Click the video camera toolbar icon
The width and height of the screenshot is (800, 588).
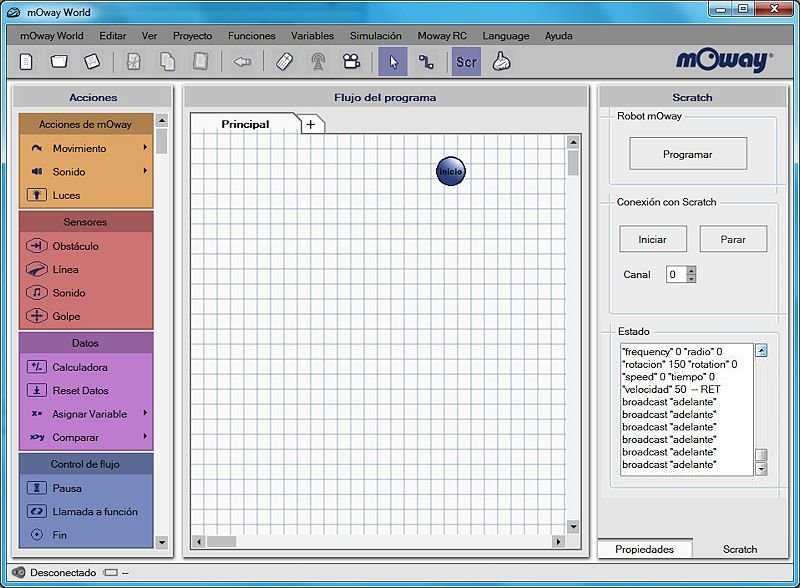click(x=350, y=62)
